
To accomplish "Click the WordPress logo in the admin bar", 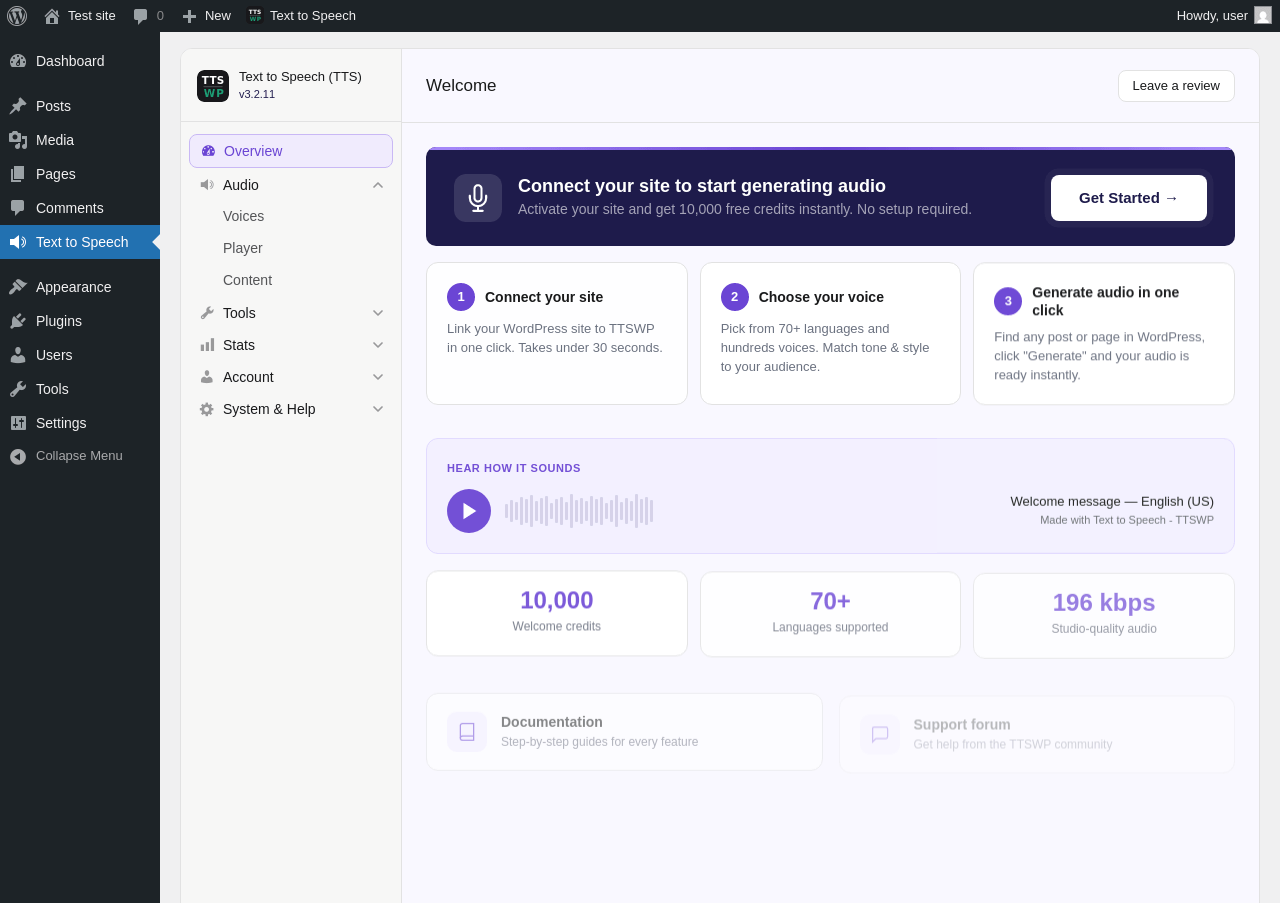I will [x=17, y=16].
